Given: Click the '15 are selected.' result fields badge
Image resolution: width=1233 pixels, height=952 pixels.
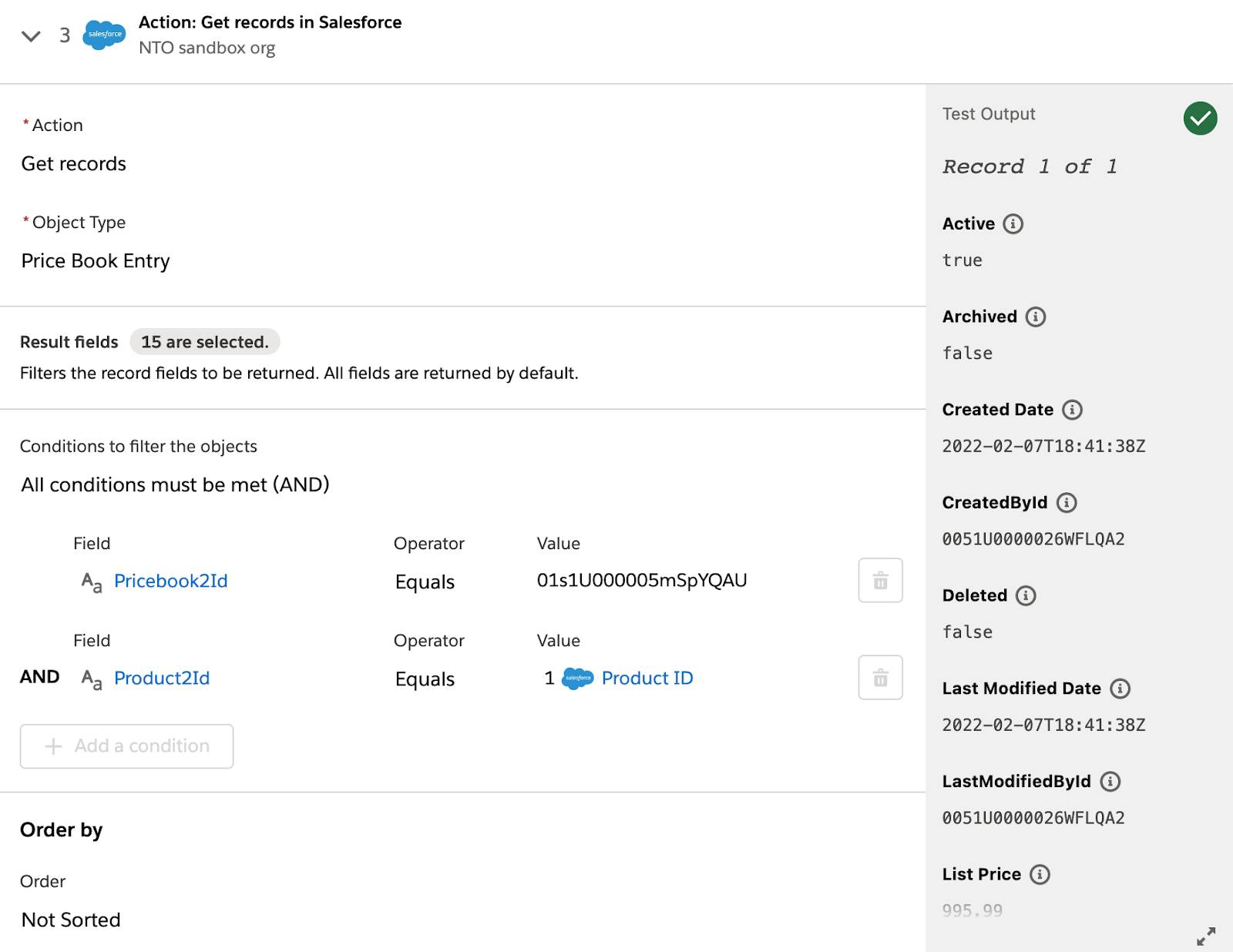Looking at the screenshot, I should pos(204,342).
